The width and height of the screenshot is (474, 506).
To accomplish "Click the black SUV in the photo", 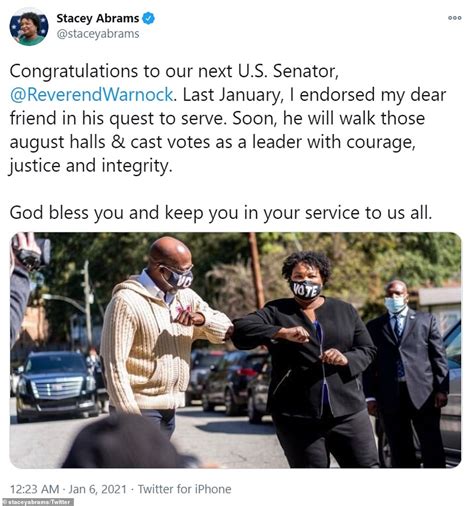I will (56, 385).
